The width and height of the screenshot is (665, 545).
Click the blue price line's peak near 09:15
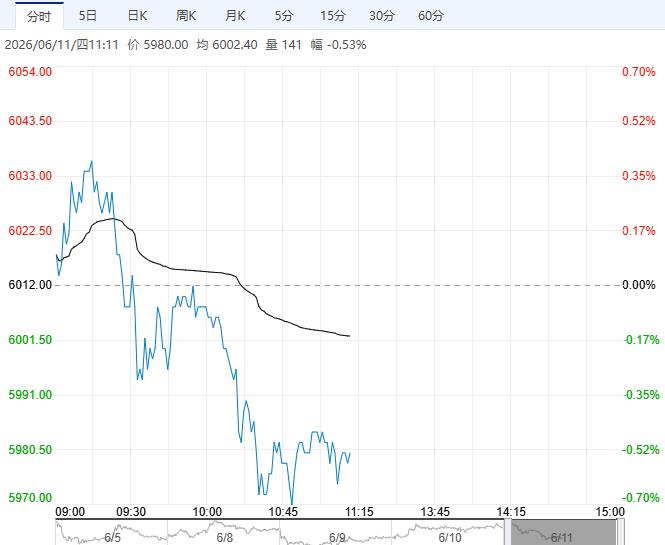click(92, 161)
